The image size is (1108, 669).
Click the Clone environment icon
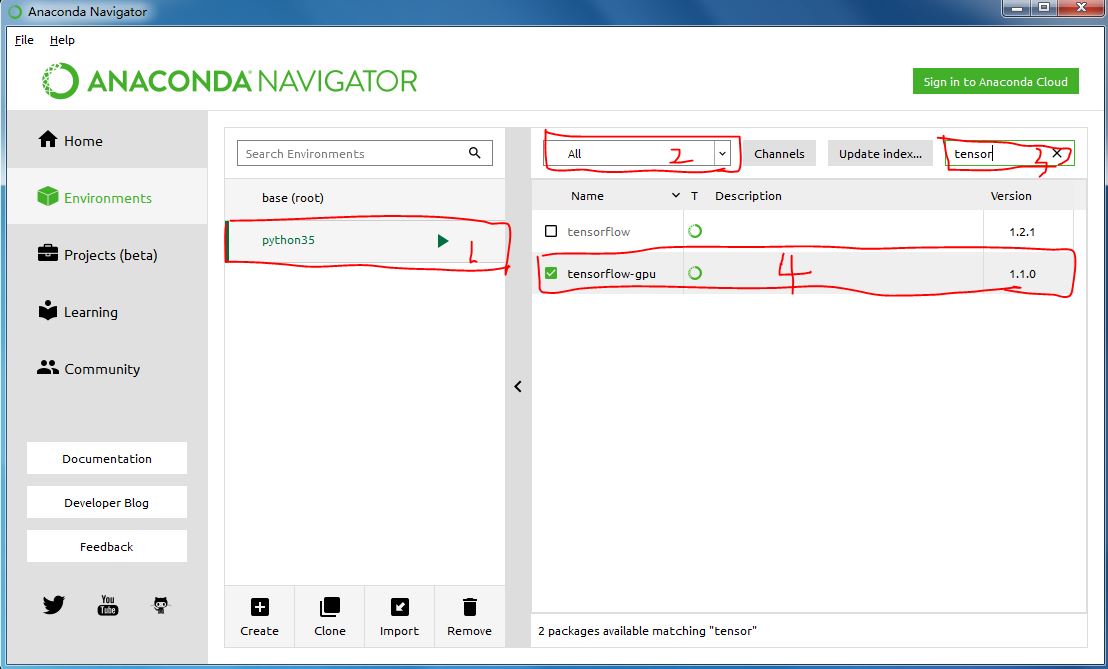click(329, 607)
